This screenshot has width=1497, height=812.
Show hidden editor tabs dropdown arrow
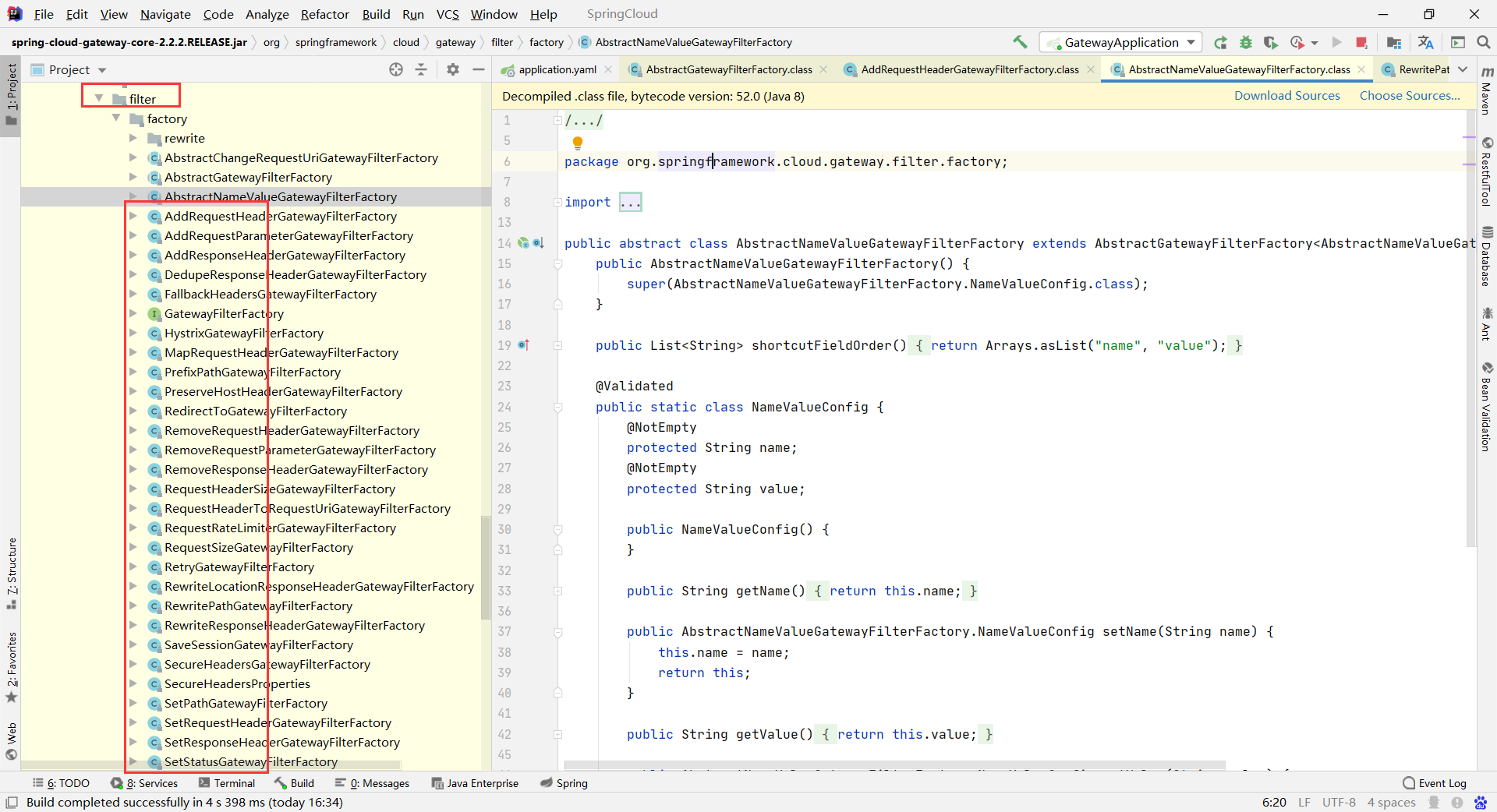coord(1463,69)
